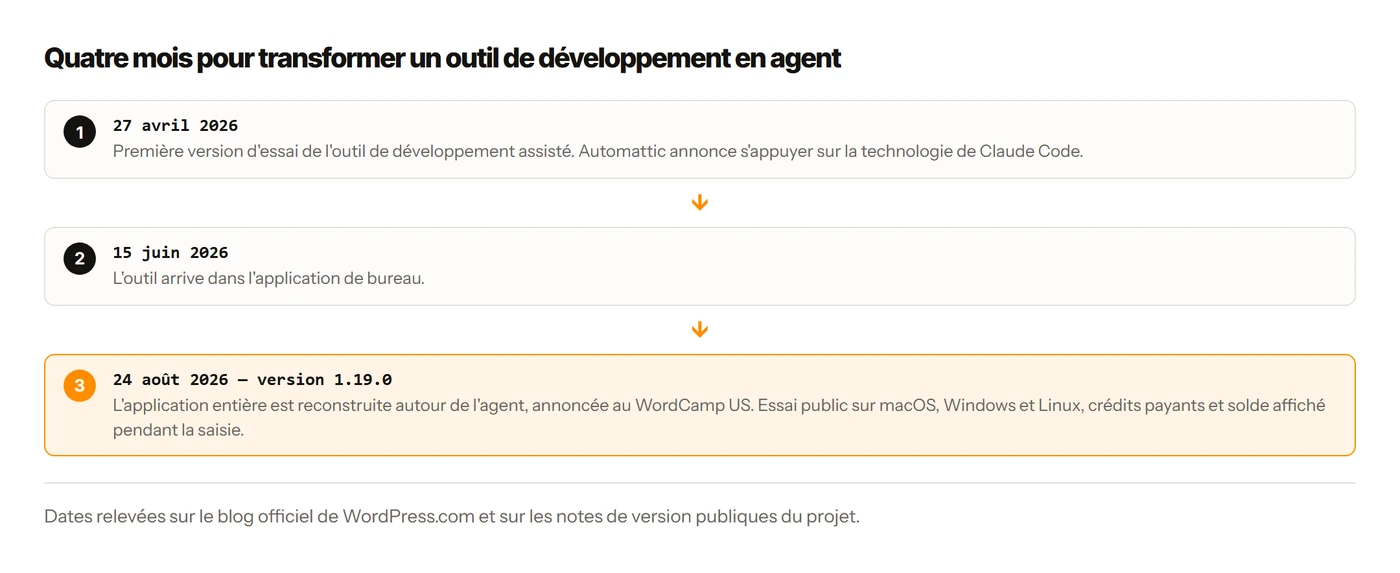Click the footnote "Dates relevées sur le blog officiel"
1400x573 pixels.
click(x=452, y=517)
